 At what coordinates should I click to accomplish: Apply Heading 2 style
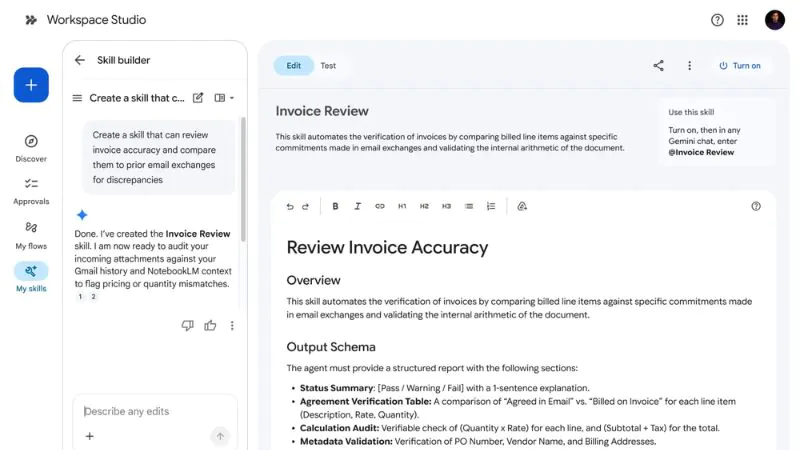[x=424, y=206]
